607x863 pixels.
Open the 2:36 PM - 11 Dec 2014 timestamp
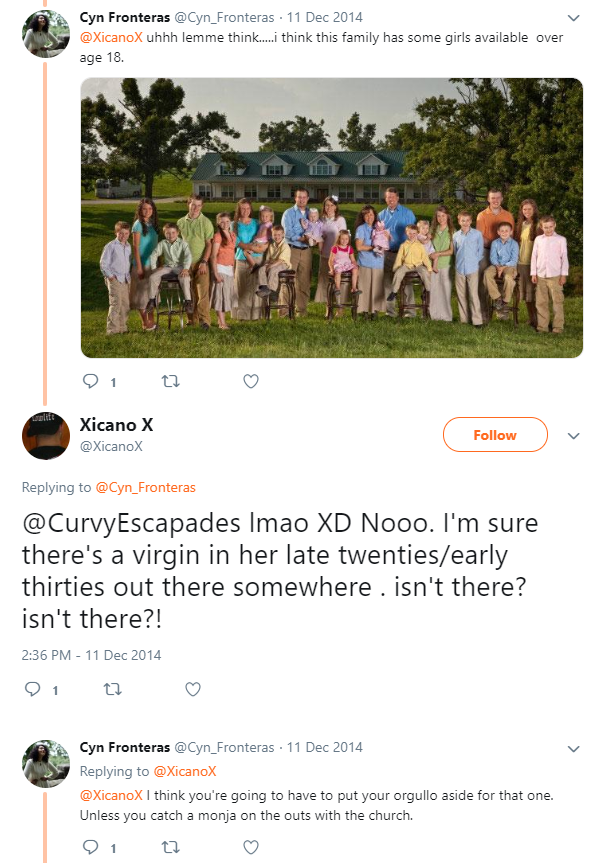point(91,655)
